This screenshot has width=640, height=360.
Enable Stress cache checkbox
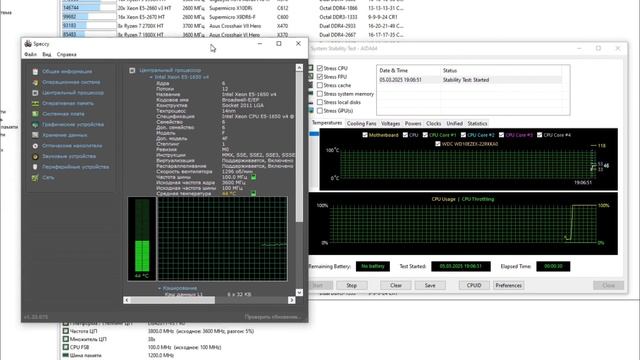[320, 85]
